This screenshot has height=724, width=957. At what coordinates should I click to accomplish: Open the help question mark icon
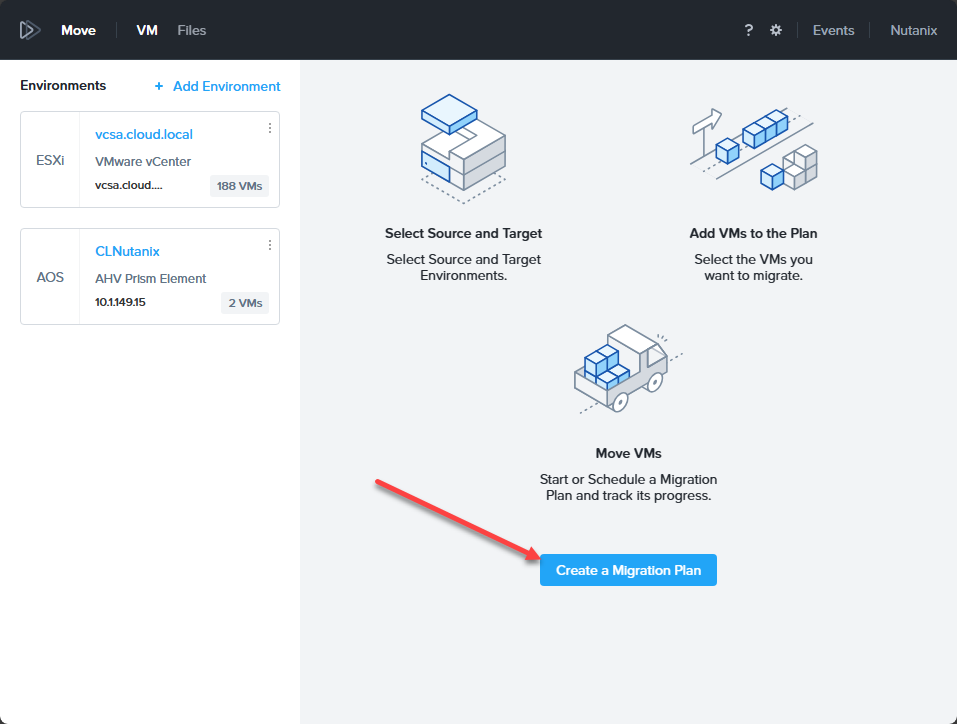[748, 30]
